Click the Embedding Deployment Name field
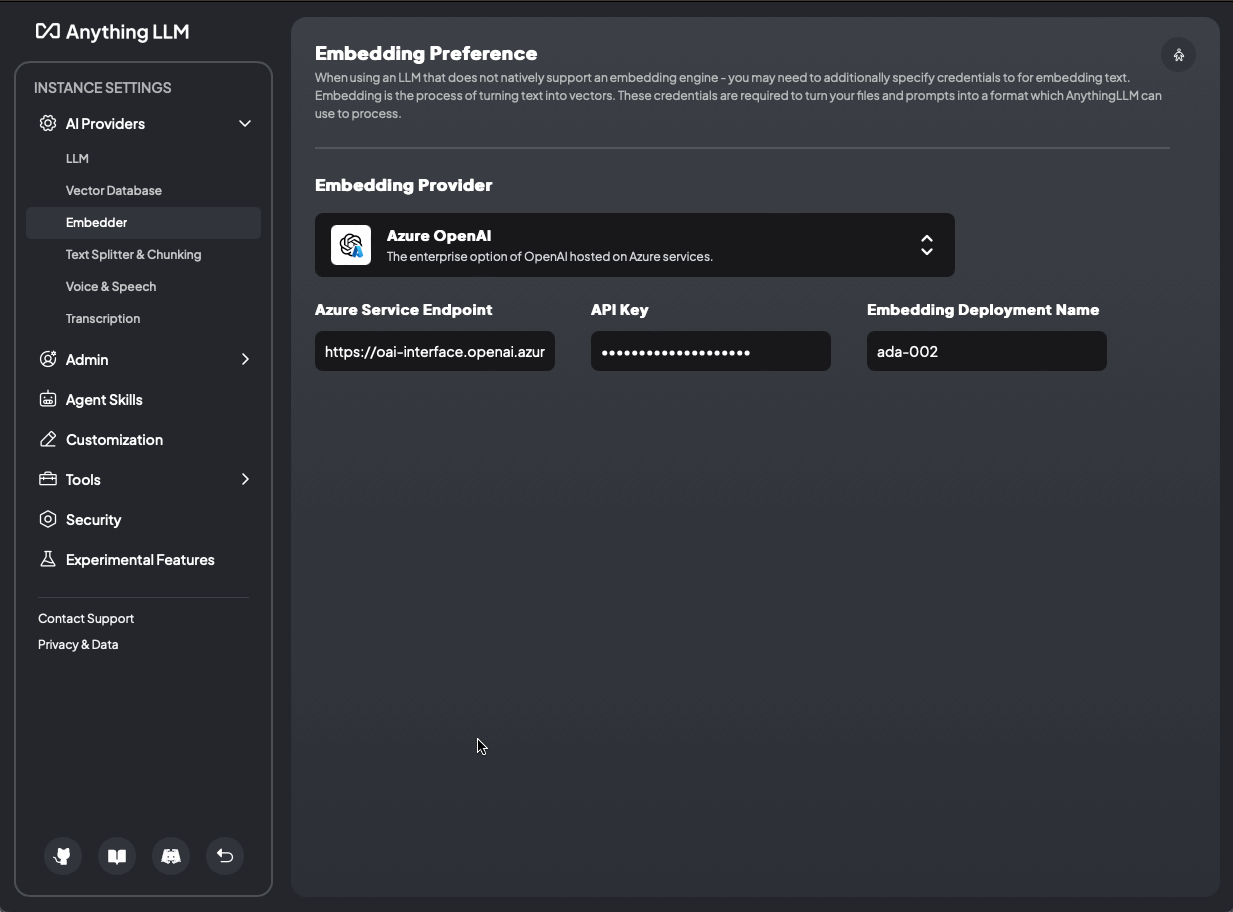The image size is (1233, 912). pyautogui.click(x=987, y=351)
